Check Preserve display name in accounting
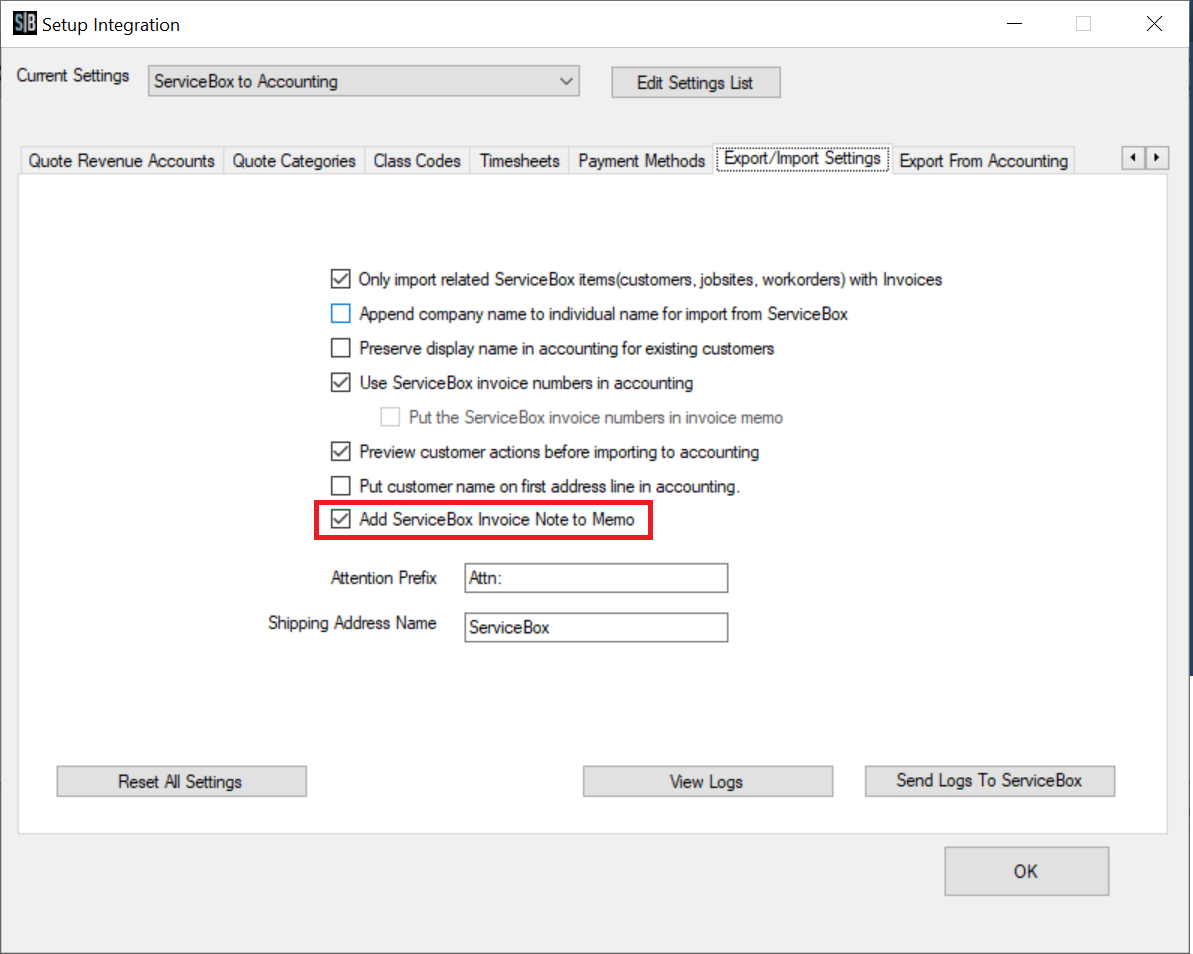This screenshot has width=1193, height=954. coord(340,348)
